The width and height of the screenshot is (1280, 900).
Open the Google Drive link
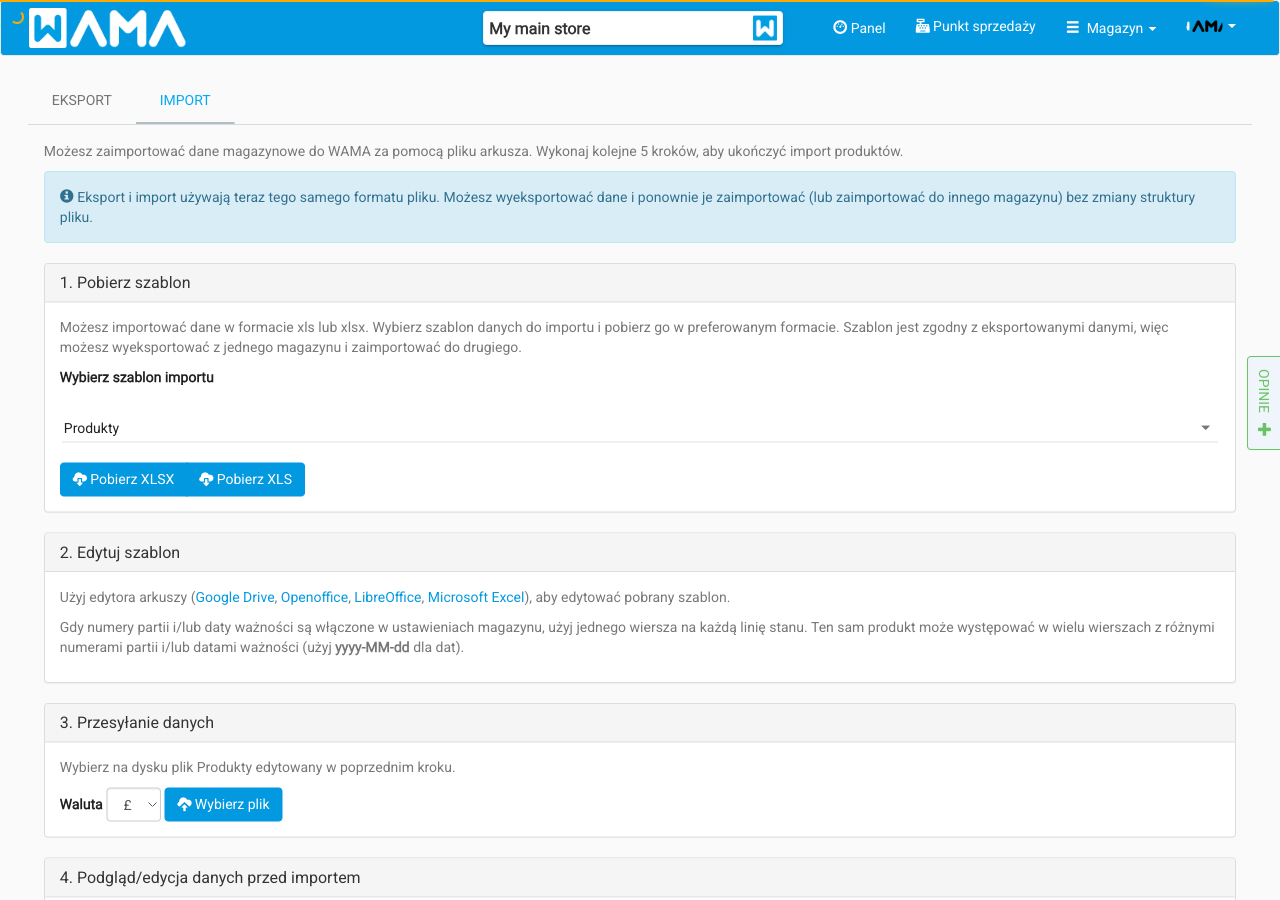235,597
